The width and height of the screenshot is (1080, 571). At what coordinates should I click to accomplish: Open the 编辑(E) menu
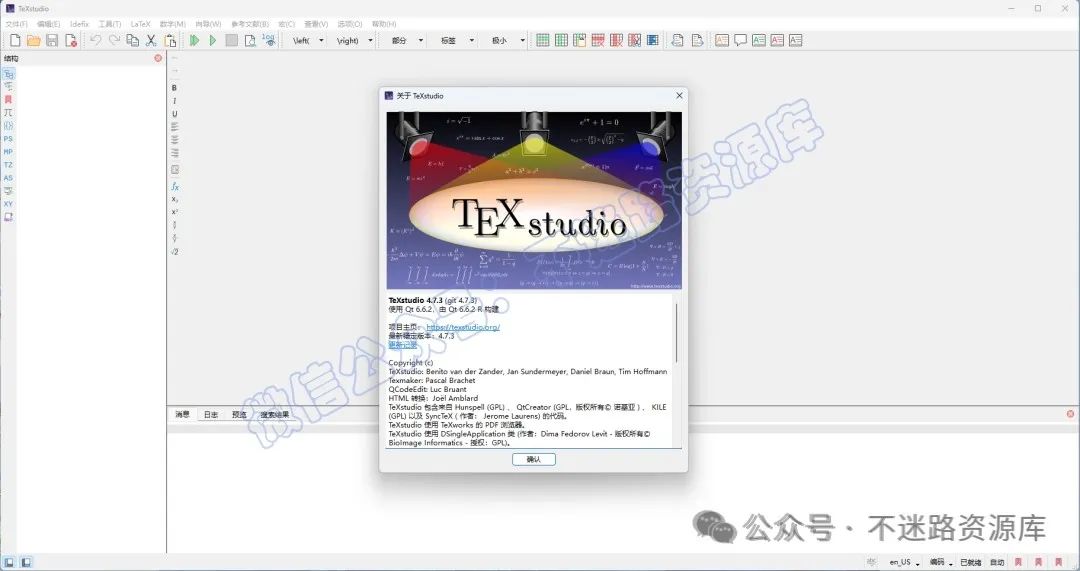point(48,24)
